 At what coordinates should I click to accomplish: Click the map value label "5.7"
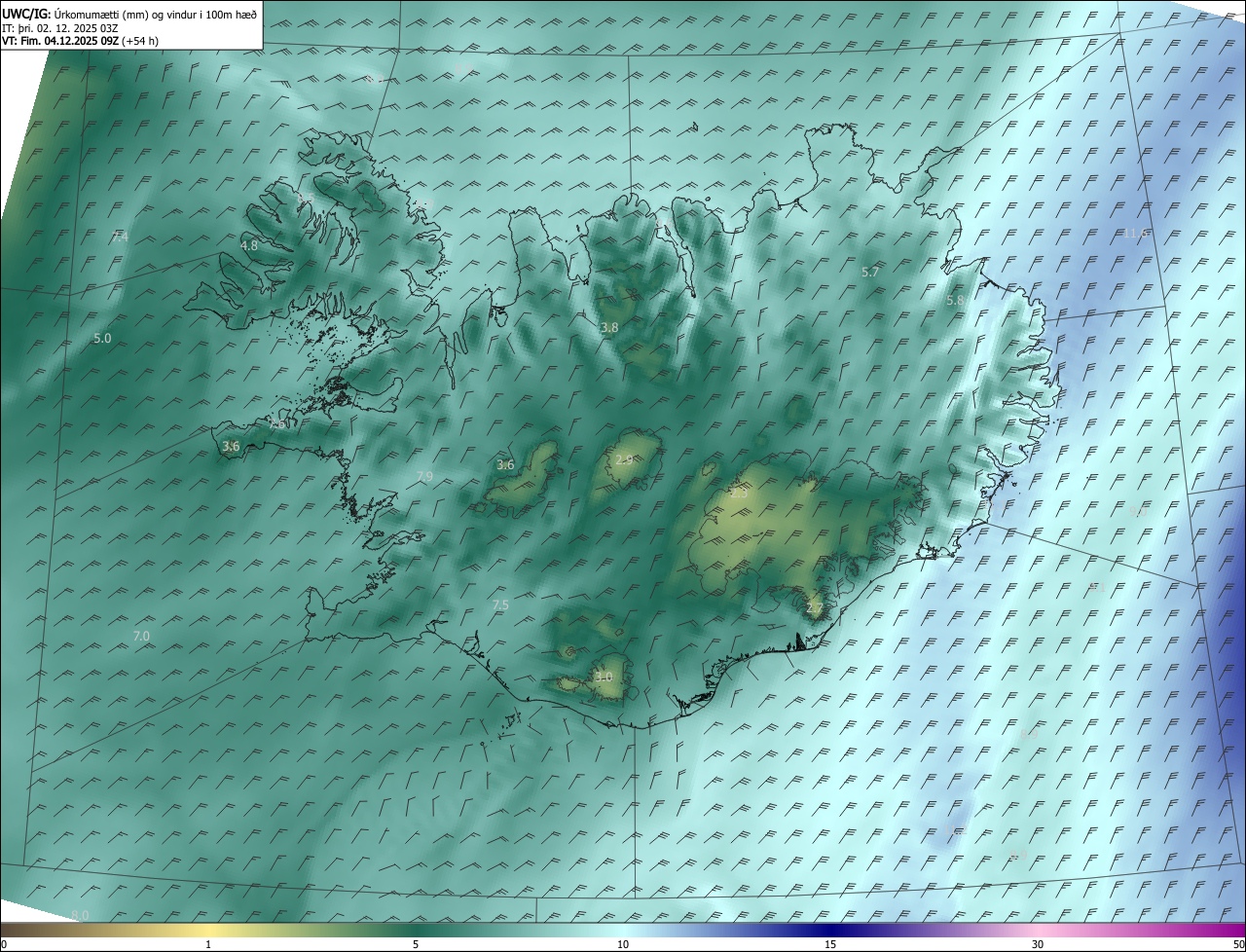(x=870, y=273)
